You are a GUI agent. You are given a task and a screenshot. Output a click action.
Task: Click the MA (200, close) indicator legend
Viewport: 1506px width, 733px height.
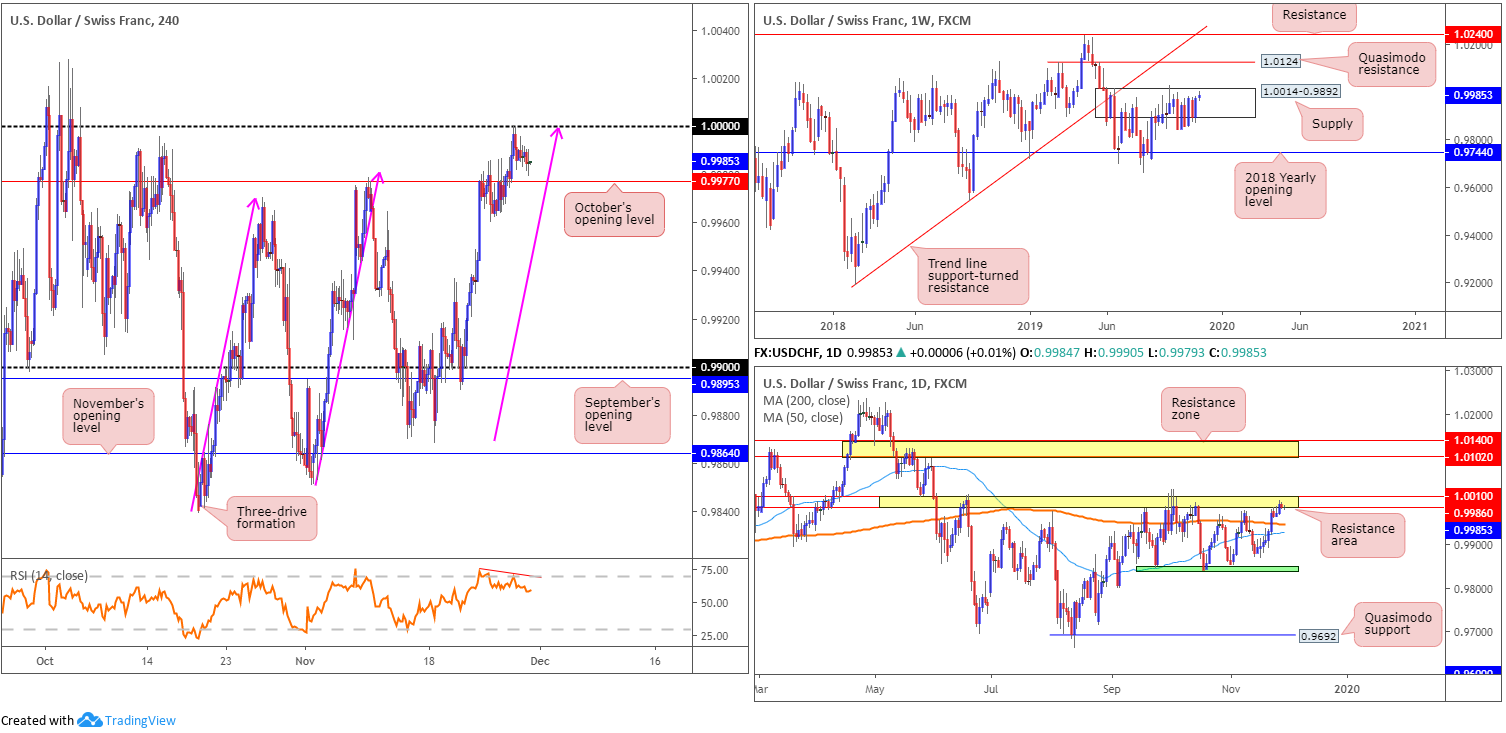(x=804, y=401)
